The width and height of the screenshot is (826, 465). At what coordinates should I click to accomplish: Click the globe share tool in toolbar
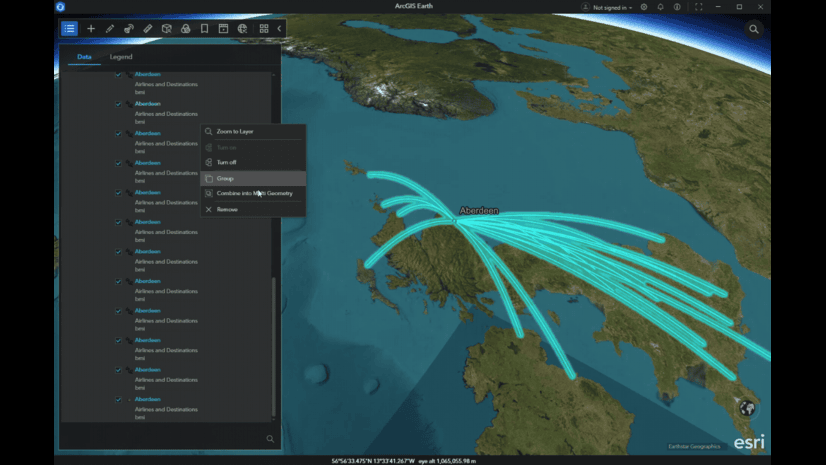[x=242, y=28]
